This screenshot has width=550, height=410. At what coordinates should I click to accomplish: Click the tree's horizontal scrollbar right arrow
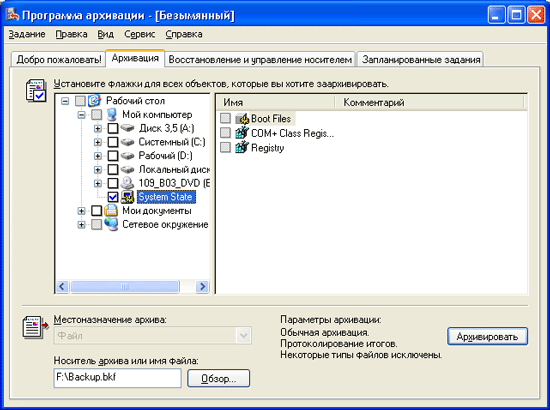pos(202,287)
